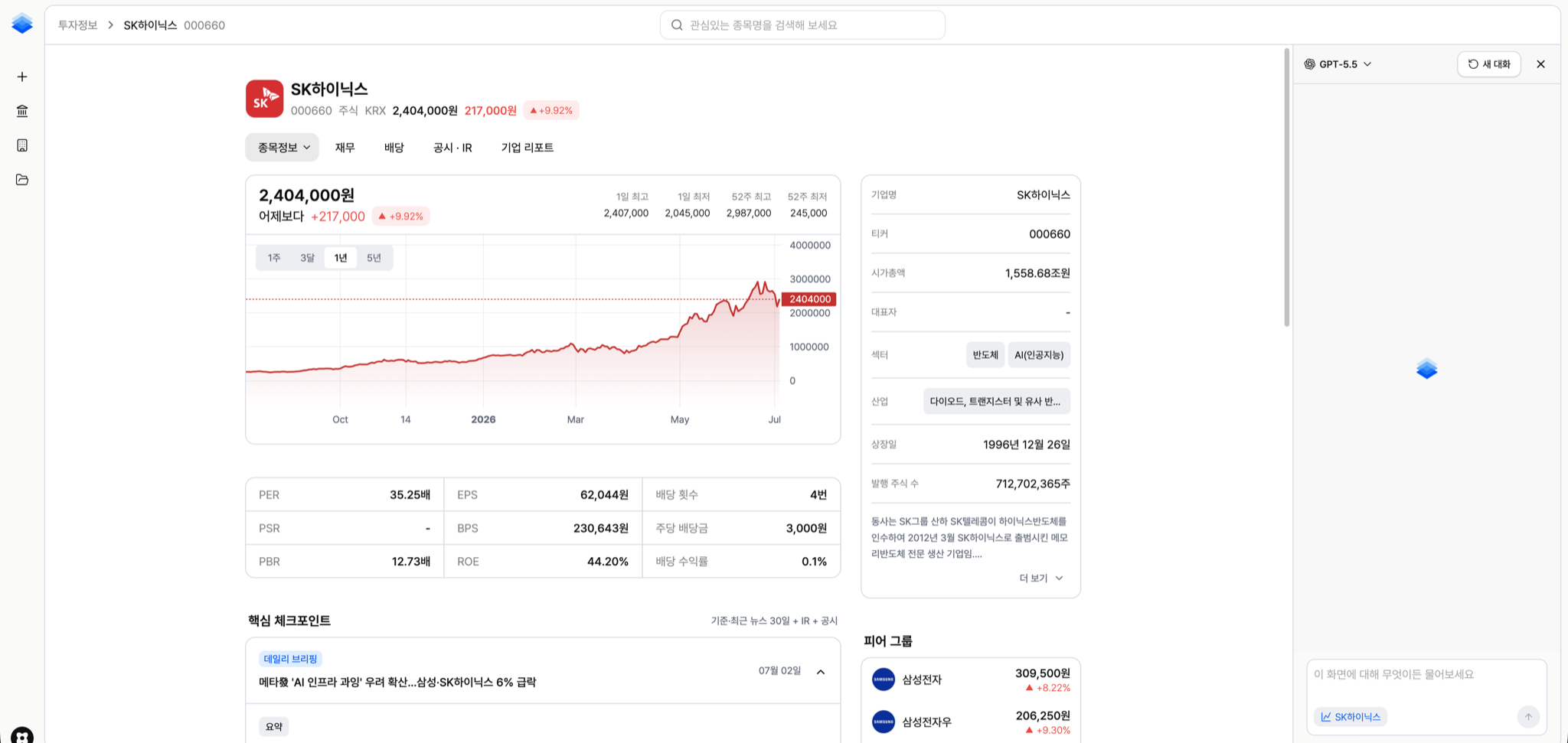Open 투자정보 breadcrumb link
Image resolution: width=1568 pixels, height=743 pixels.
tap(78, 25)
